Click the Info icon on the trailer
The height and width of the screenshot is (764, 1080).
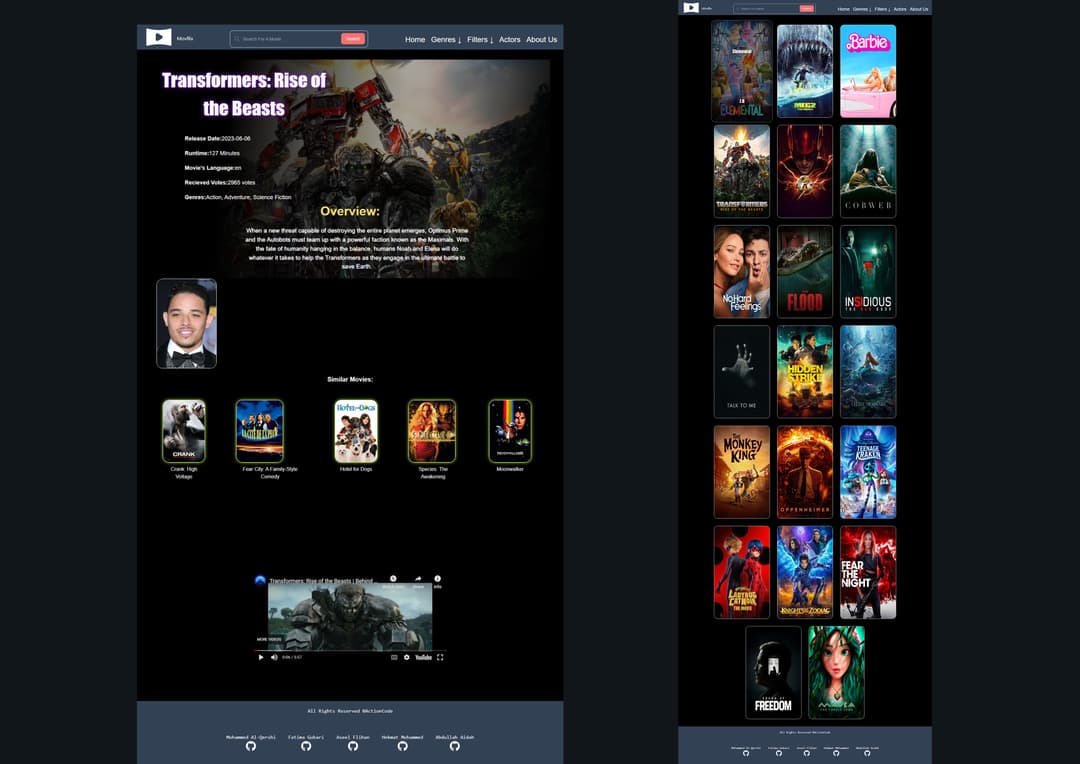pos(437,579)
